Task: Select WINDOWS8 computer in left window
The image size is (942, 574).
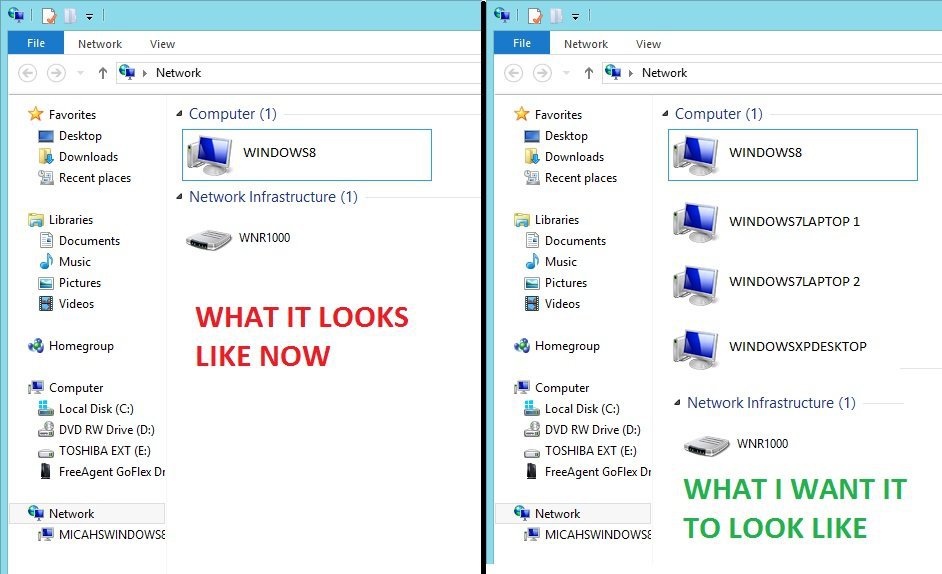Action: [306, 154]
